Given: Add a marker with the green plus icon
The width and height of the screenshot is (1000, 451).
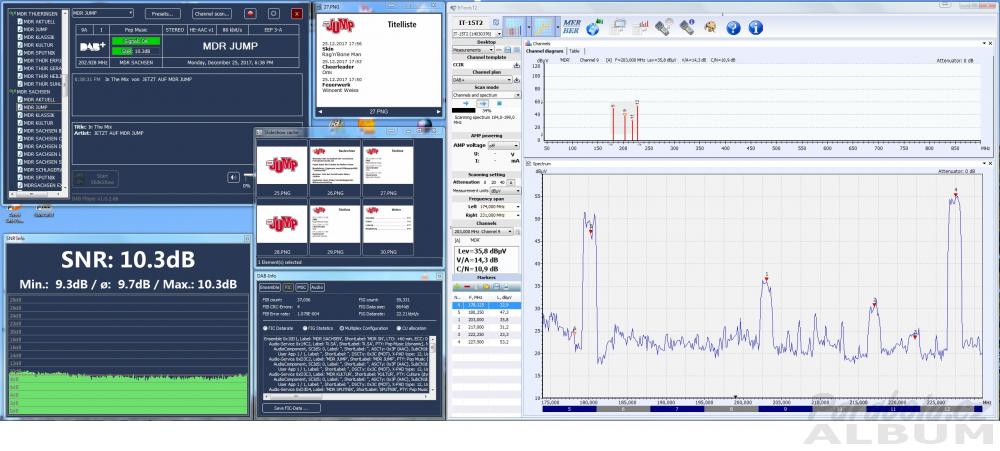Looking at the screenshot, I should click(x=457, y=287).
